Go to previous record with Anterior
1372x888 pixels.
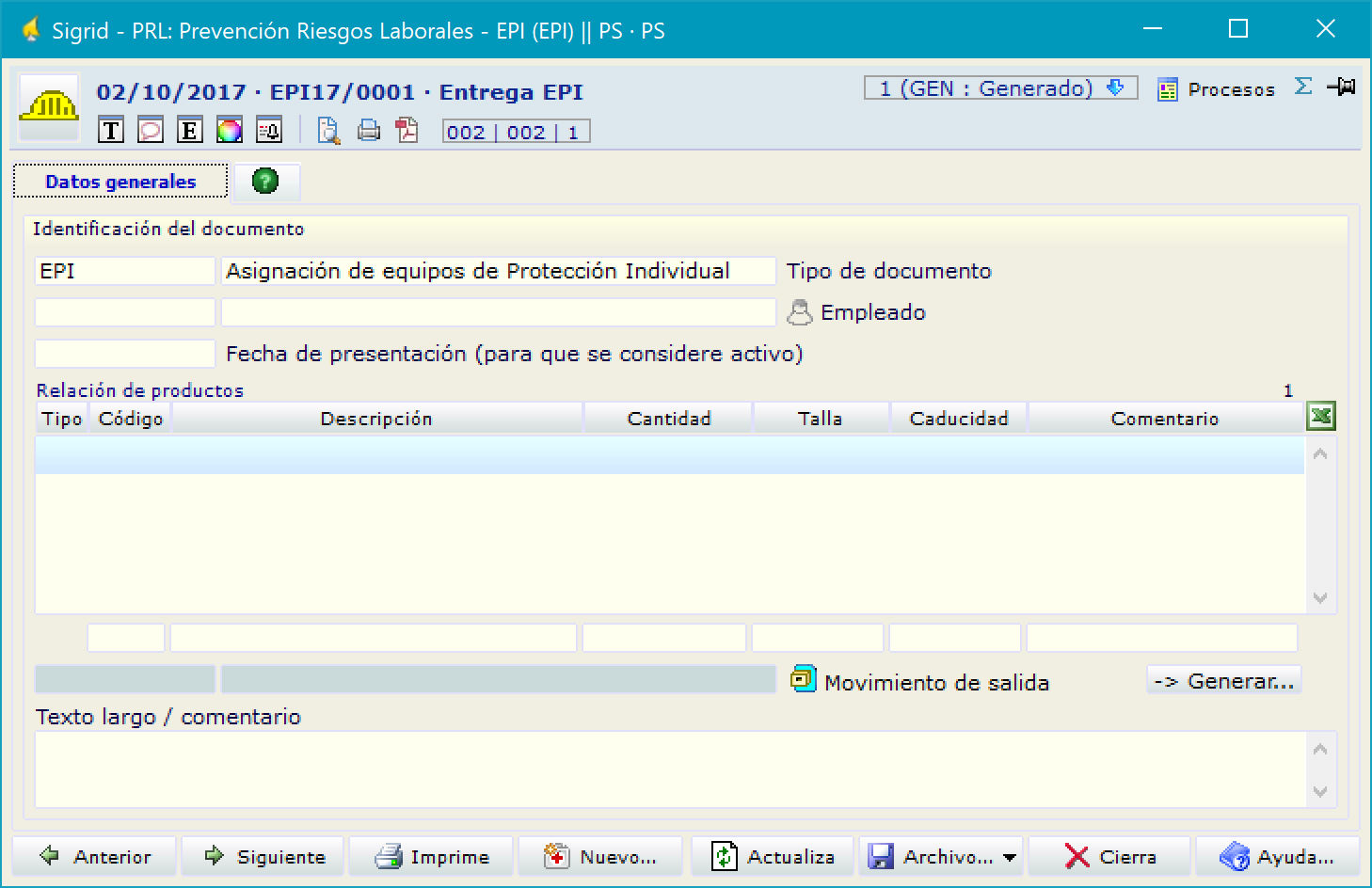tap(95, 857)
